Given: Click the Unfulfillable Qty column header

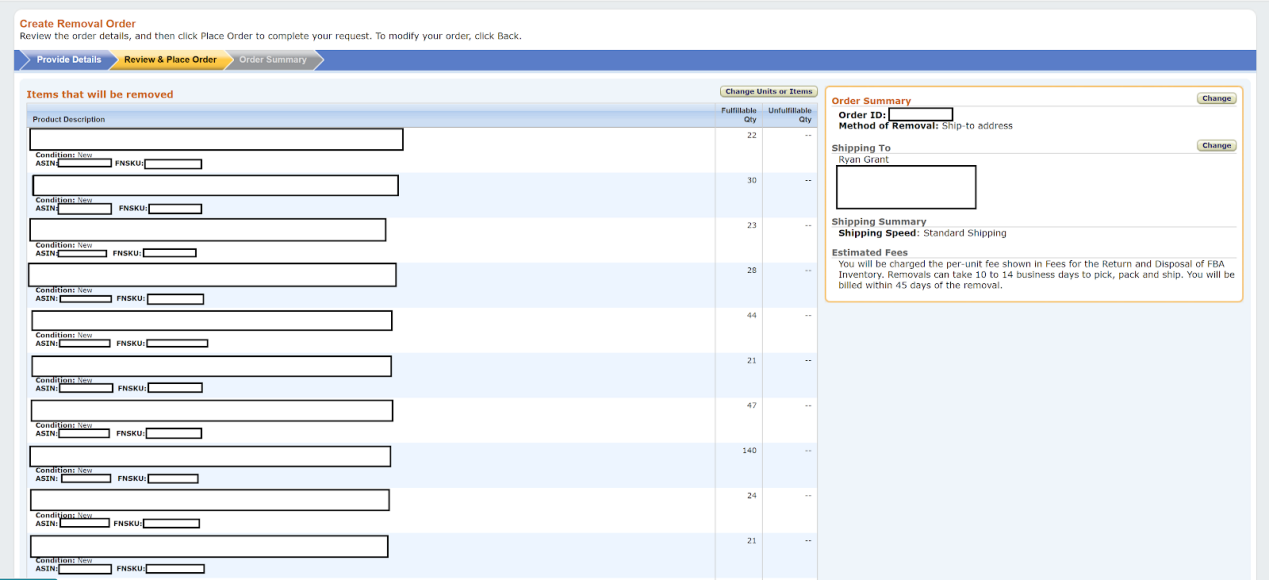Looking at the screenshot, I should pyautogui.click(x=789, y=115).
